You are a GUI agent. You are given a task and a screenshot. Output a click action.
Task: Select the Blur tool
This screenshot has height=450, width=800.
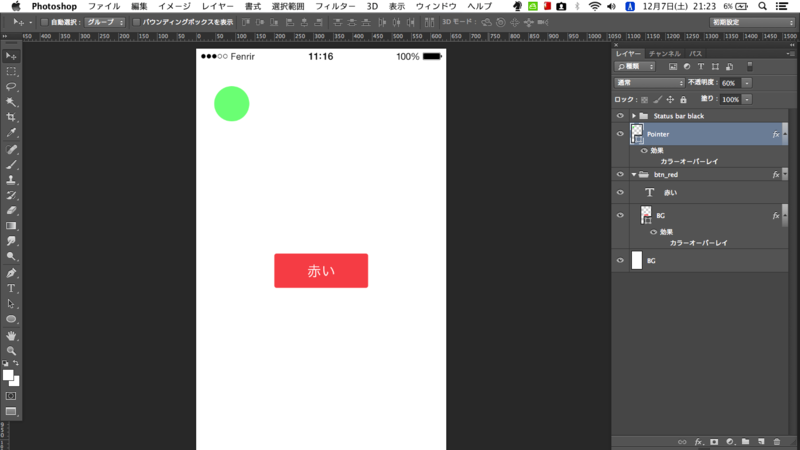(11, 241)
